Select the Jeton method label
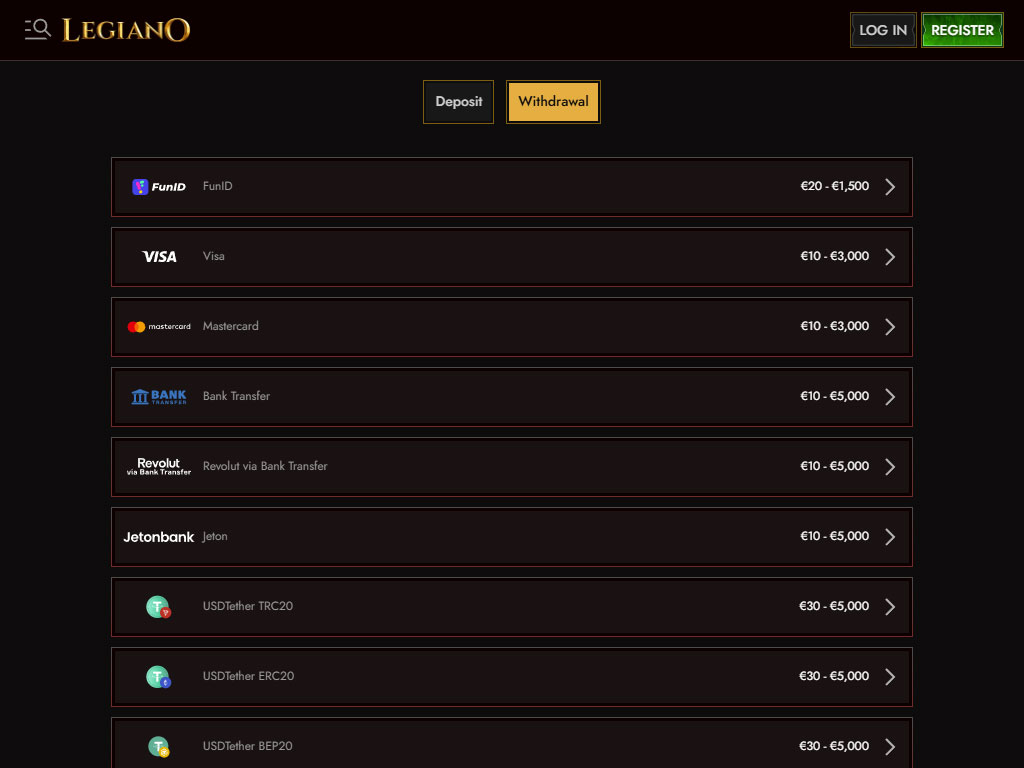Screen dimensions: 1024x768 pos(215,536)
